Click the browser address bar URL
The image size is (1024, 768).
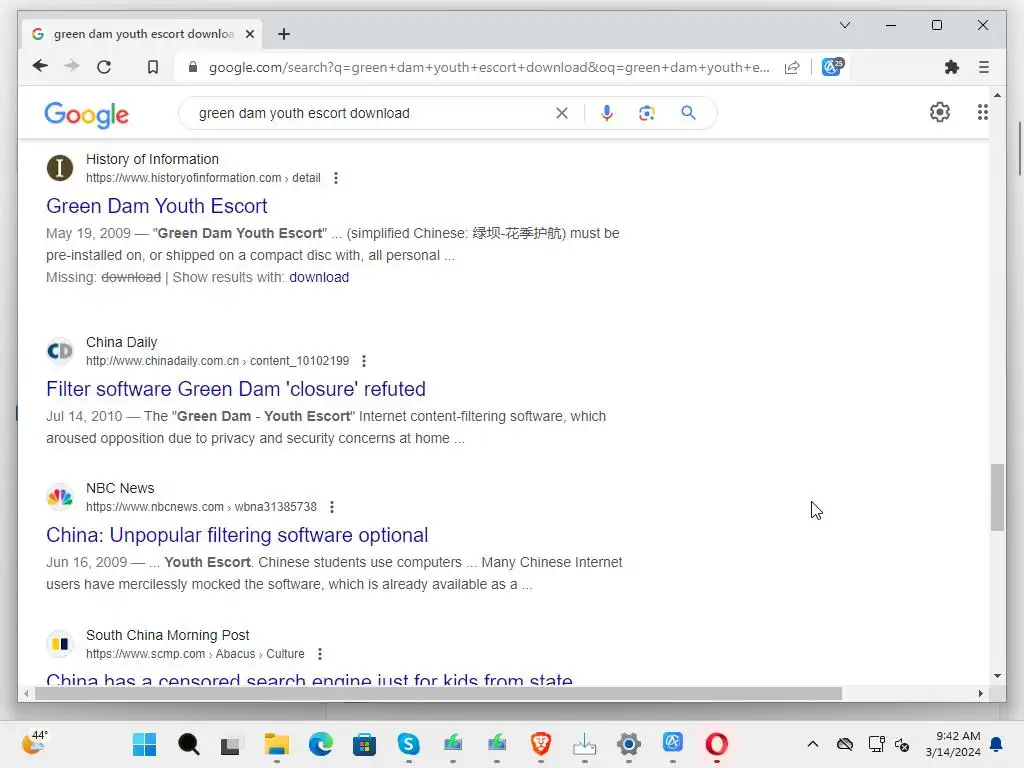[488, 67]
